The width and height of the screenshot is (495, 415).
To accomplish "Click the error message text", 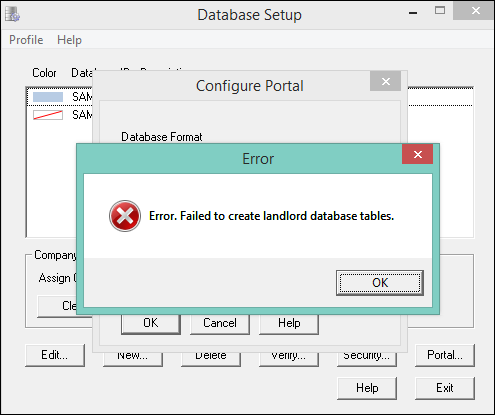I will pos(271,216).
